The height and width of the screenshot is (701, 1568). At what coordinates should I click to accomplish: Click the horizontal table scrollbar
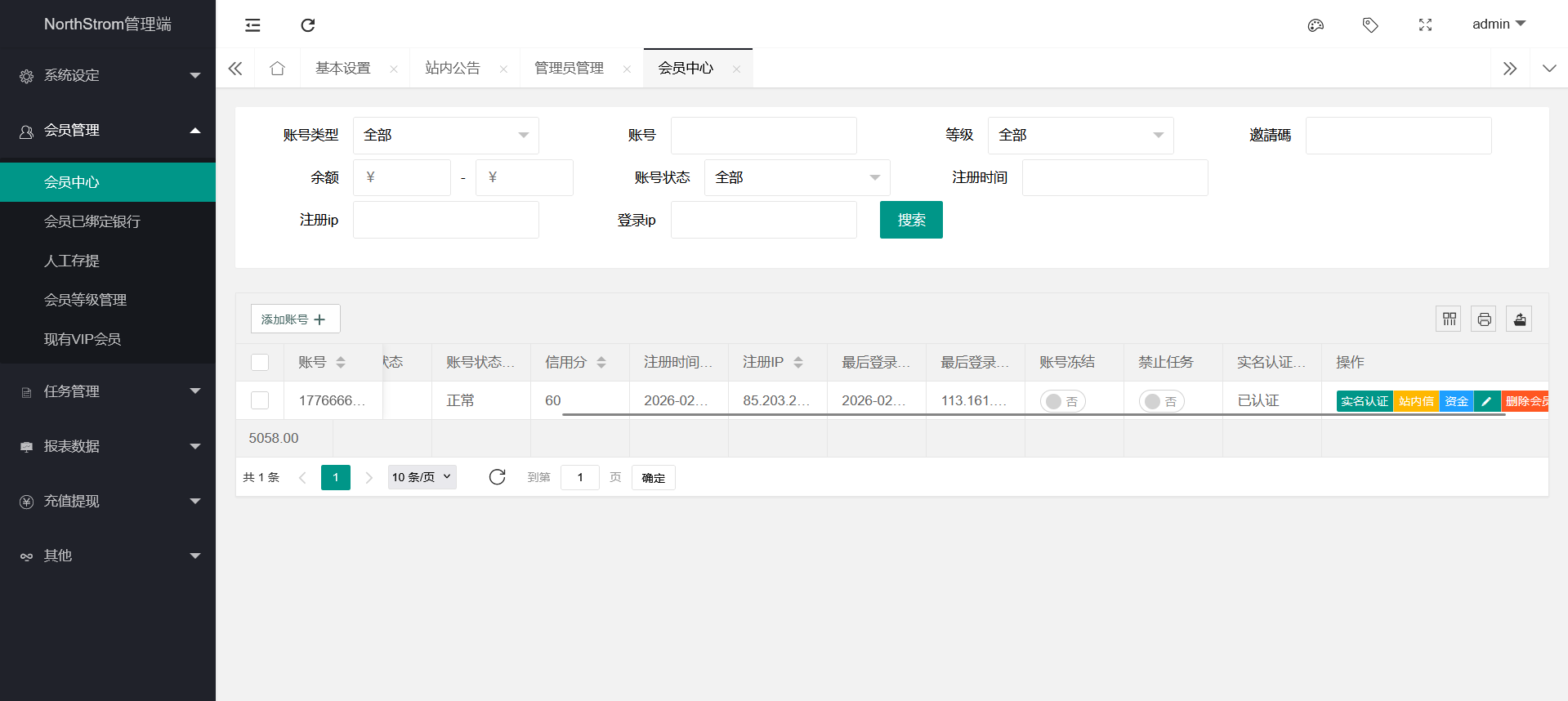tap(1034, 414)
